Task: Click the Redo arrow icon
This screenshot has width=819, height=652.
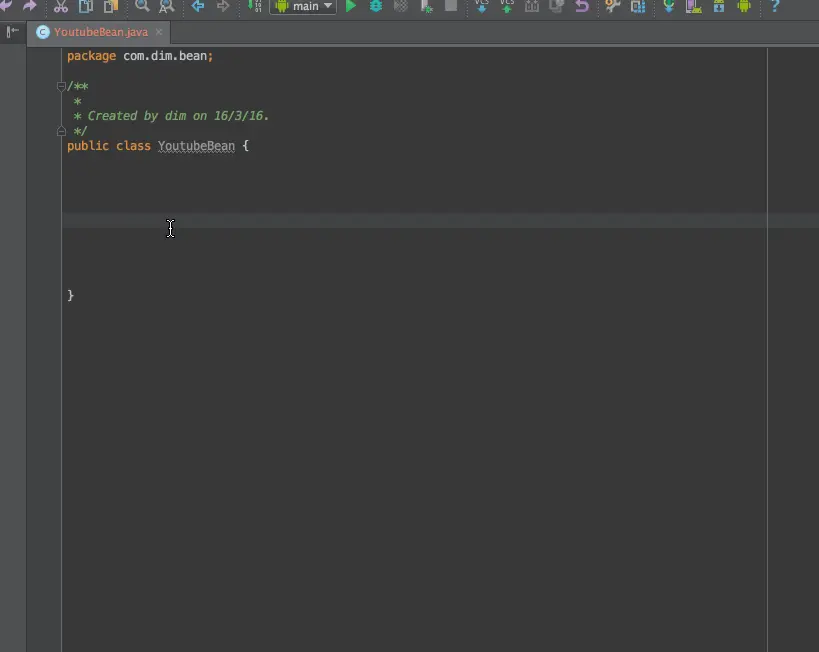Action: pos(30,6)
